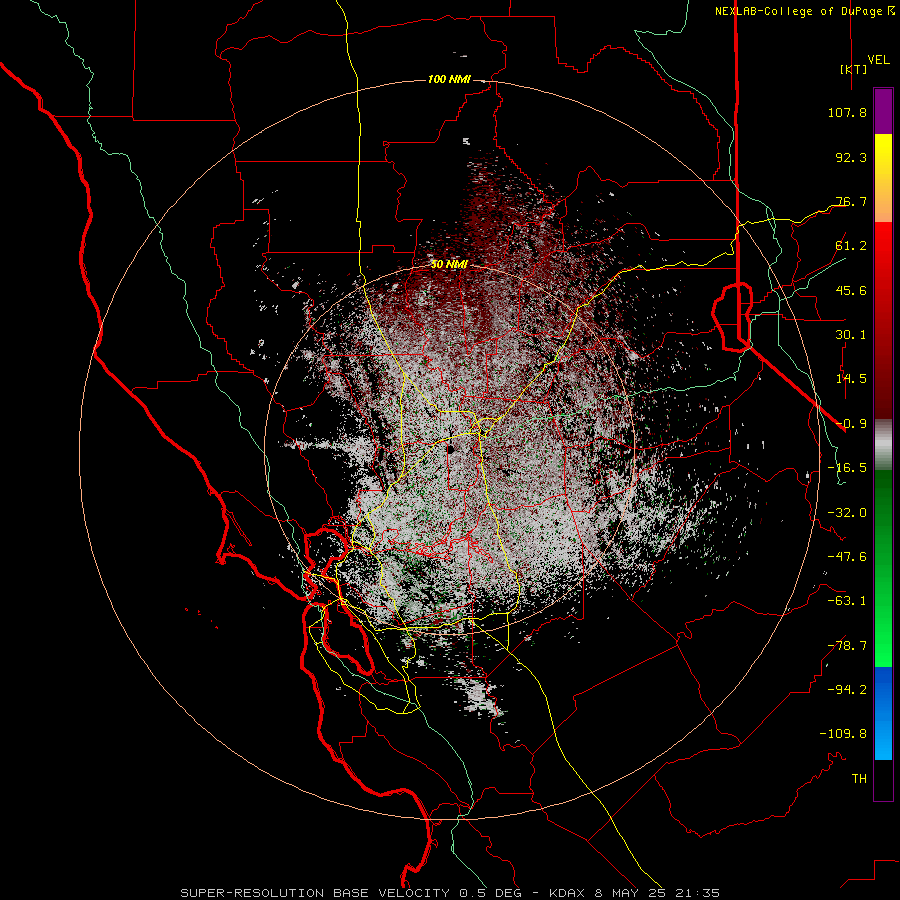Click the KDAX radar site black dot
This screenshot has height=900, width=900.
pyautogui.click(x=451, y=449)
